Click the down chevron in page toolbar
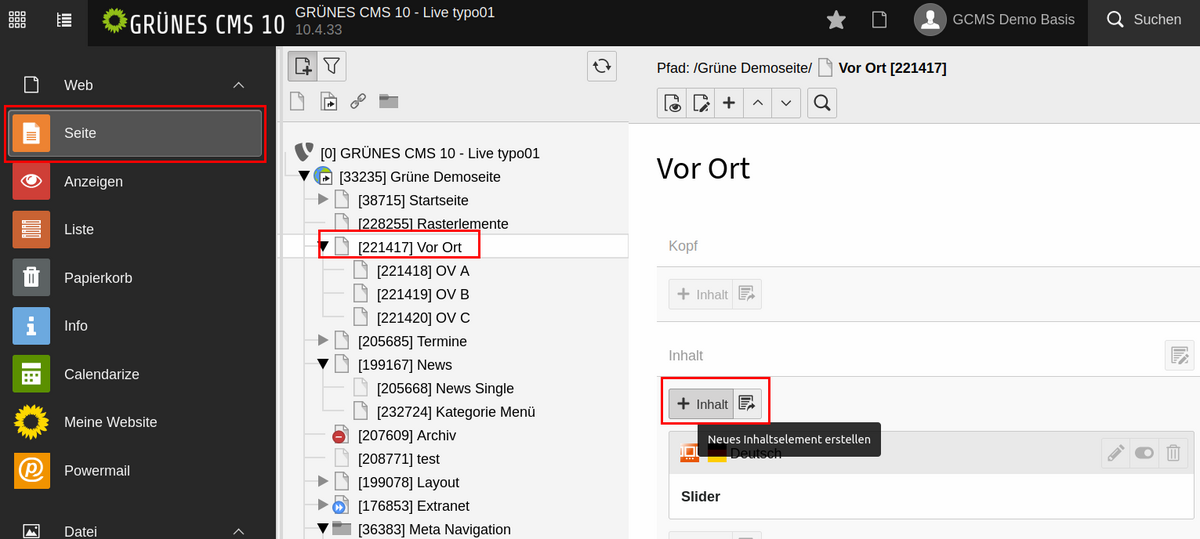Screen dimensions: 1200x539 (x=787, y=103)
